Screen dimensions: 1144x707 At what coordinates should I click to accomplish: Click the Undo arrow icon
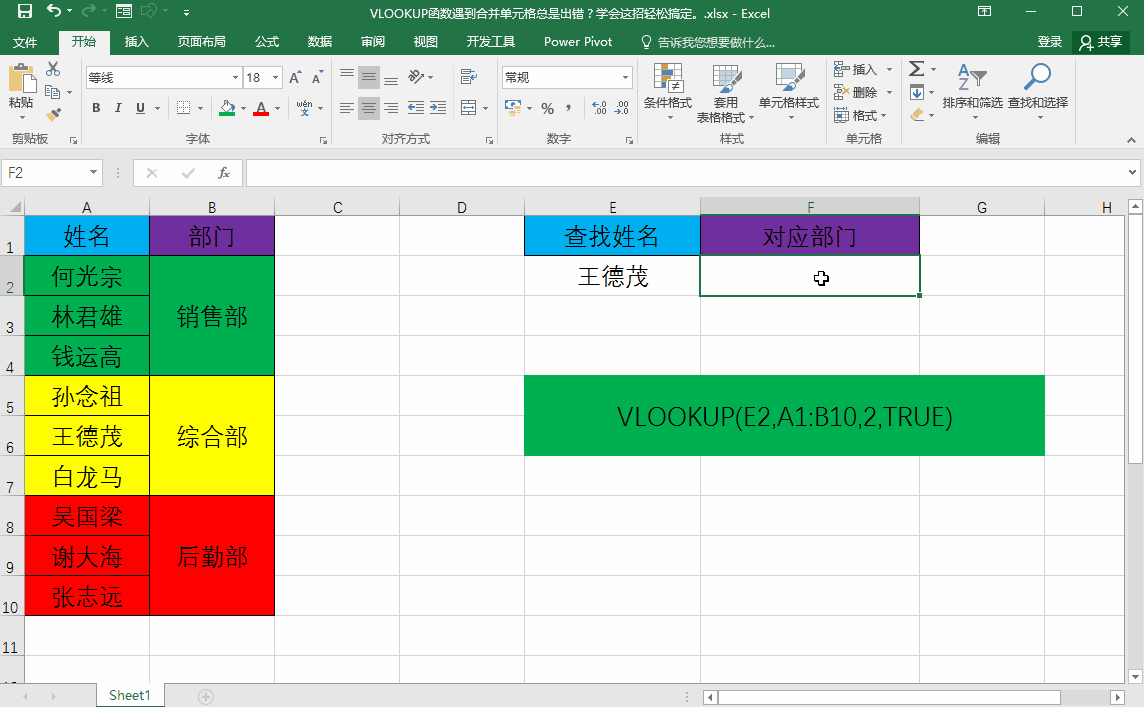coord(53,10)
